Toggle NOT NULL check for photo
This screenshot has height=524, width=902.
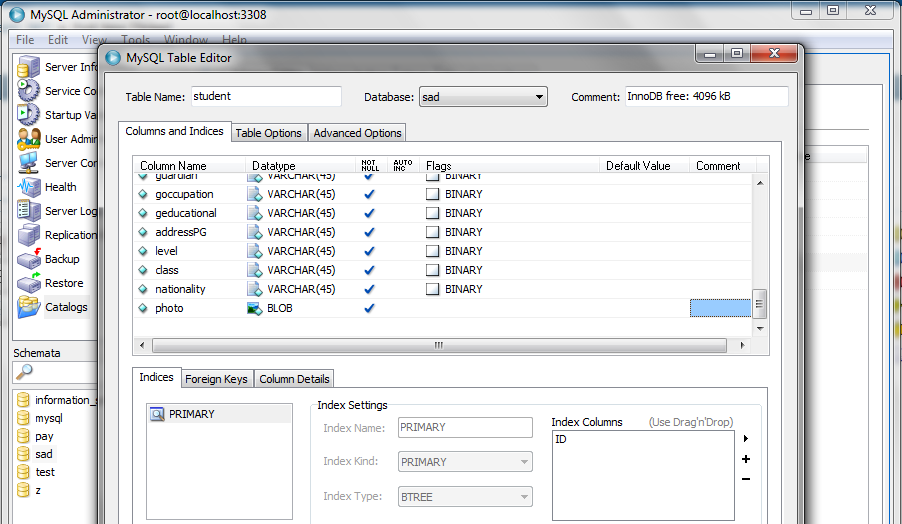369,308
